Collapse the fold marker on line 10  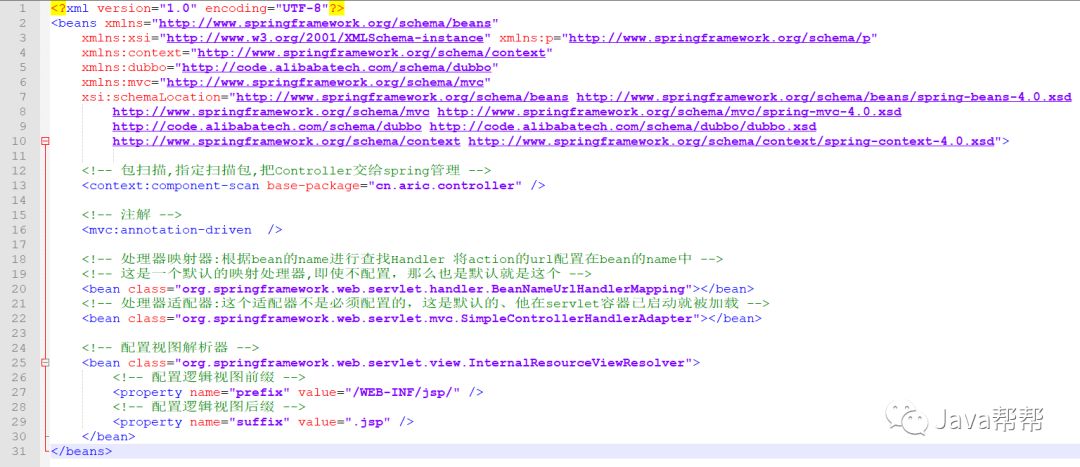(45, 142)
